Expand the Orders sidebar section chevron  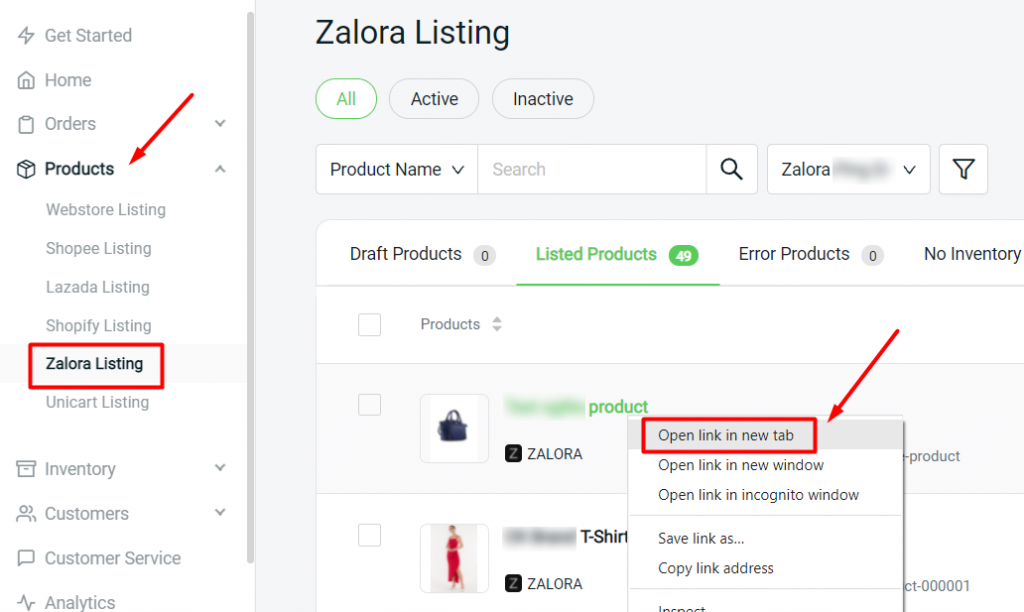click(220, 124)
